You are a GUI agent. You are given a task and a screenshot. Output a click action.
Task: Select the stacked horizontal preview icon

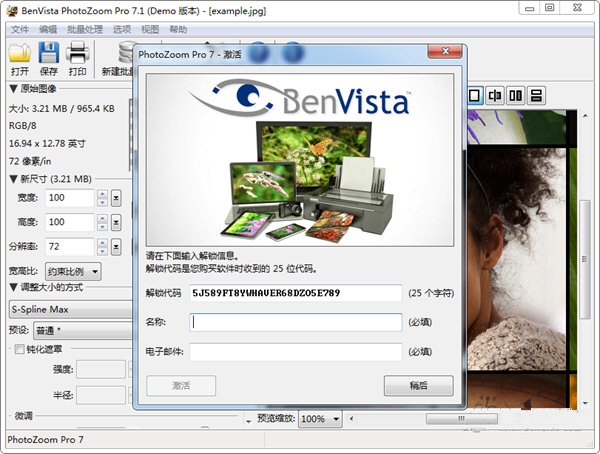(x=536, y=95)
